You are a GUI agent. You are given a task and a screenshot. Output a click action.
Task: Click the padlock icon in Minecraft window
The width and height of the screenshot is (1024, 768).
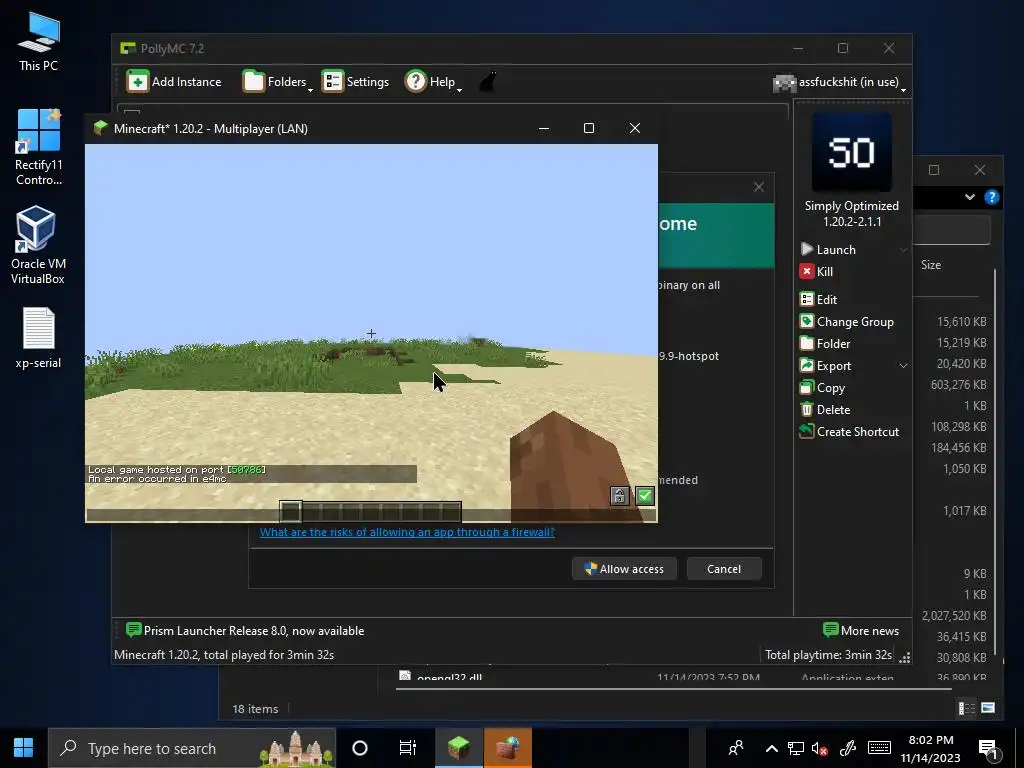pos(620,496)
